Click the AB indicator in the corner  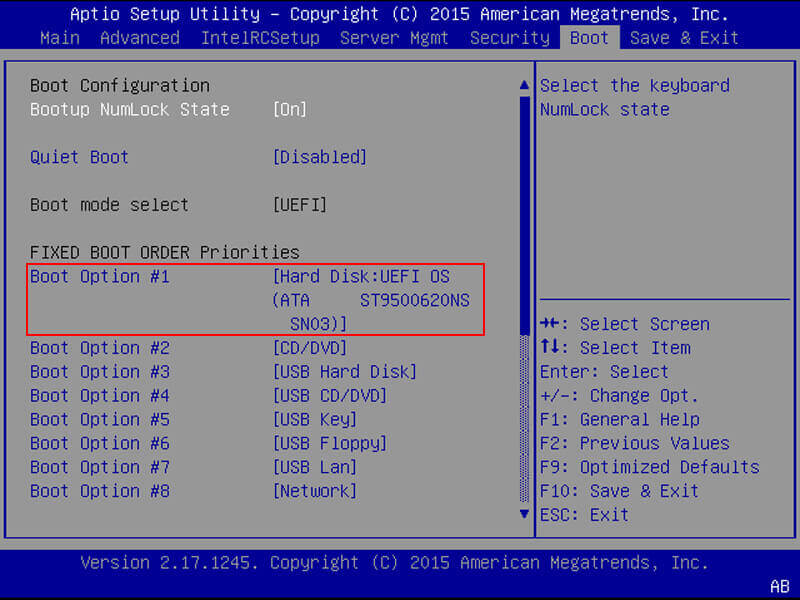pos(779,587)
